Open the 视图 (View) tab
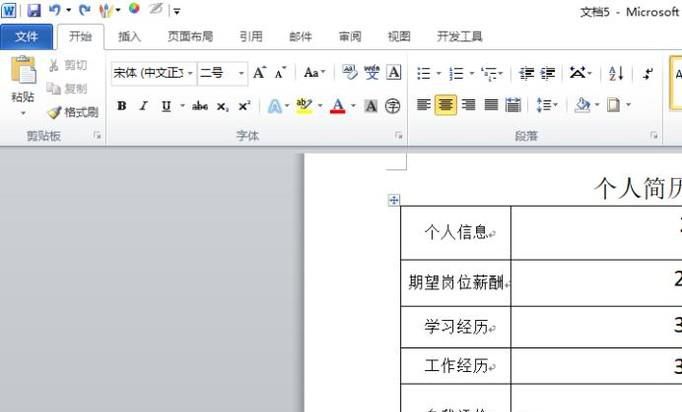682x412 pixels. [x=399, y=37]
